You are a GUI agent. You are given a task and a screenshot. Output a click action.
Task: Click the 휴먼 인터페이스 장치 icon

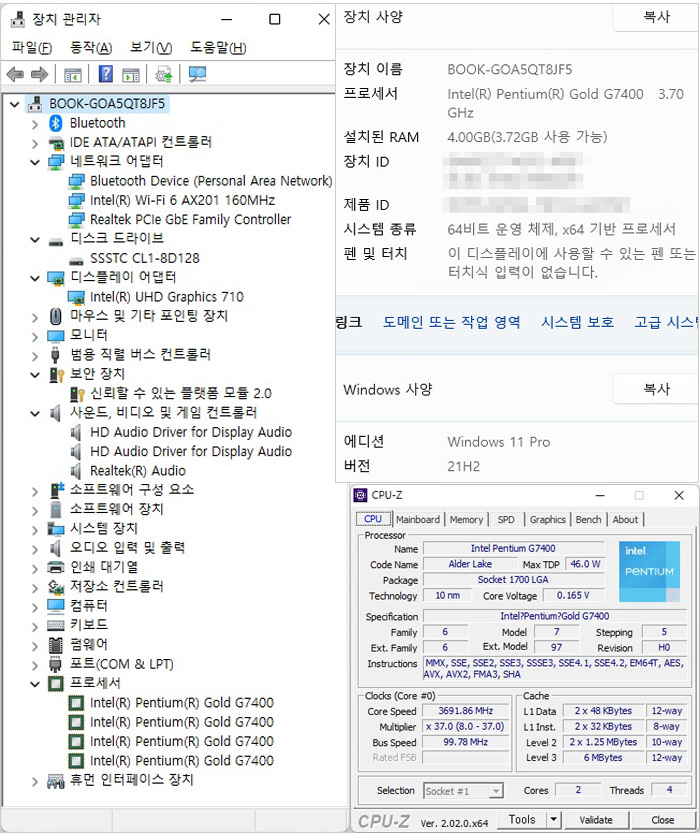pyautogui.click(x=56, y=782)
